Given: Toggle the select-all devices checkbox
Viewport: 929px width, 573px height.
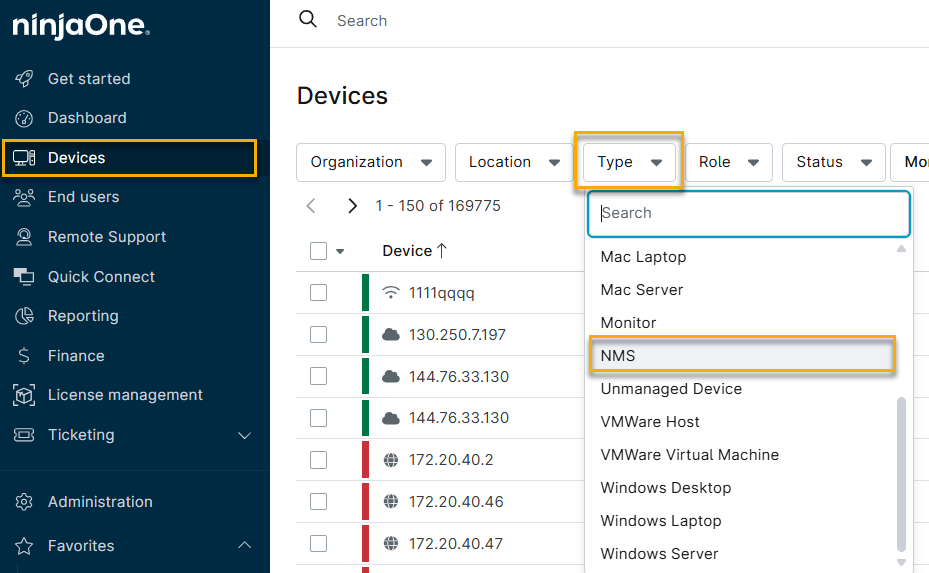Looking at the screenshot, I should pyautogui.click(x=318, y=251).
